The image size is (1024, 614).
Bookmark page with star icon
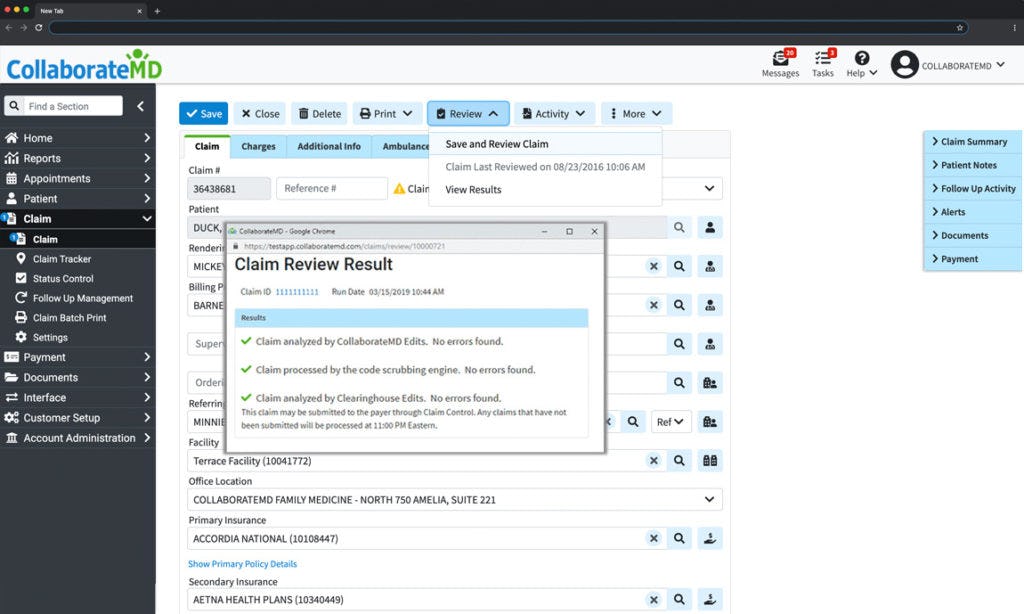pyautogui.click(x=959, y=27)
